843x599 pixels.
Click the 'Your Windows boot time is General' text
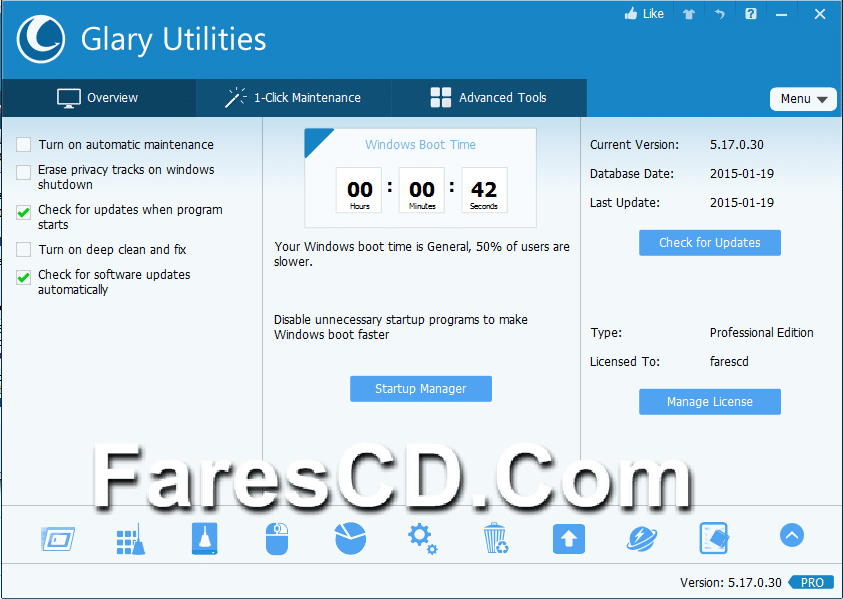(x=422, y=254)
